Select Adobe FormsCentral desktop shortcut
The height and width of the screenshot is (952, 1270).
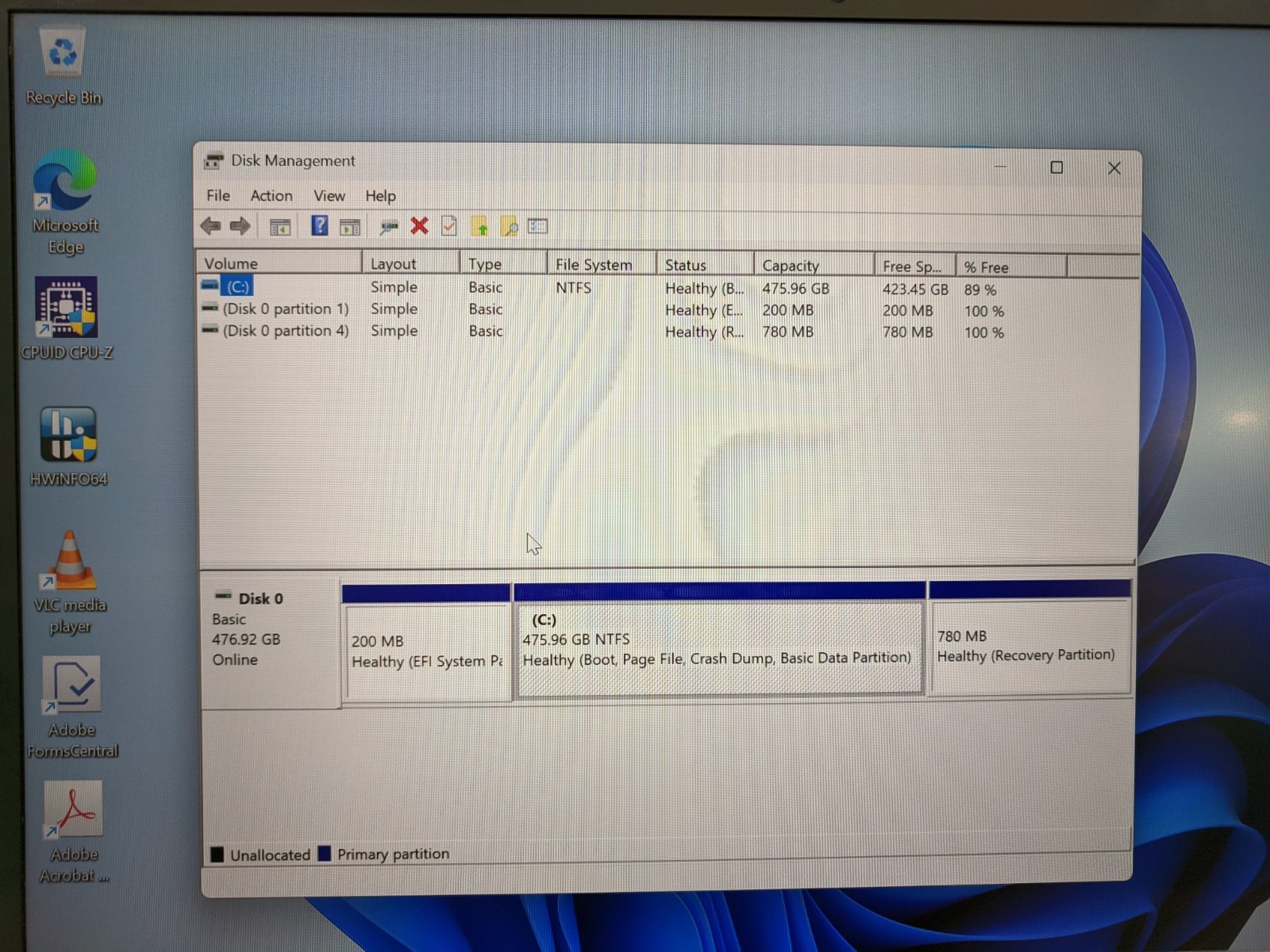(72, 708)
